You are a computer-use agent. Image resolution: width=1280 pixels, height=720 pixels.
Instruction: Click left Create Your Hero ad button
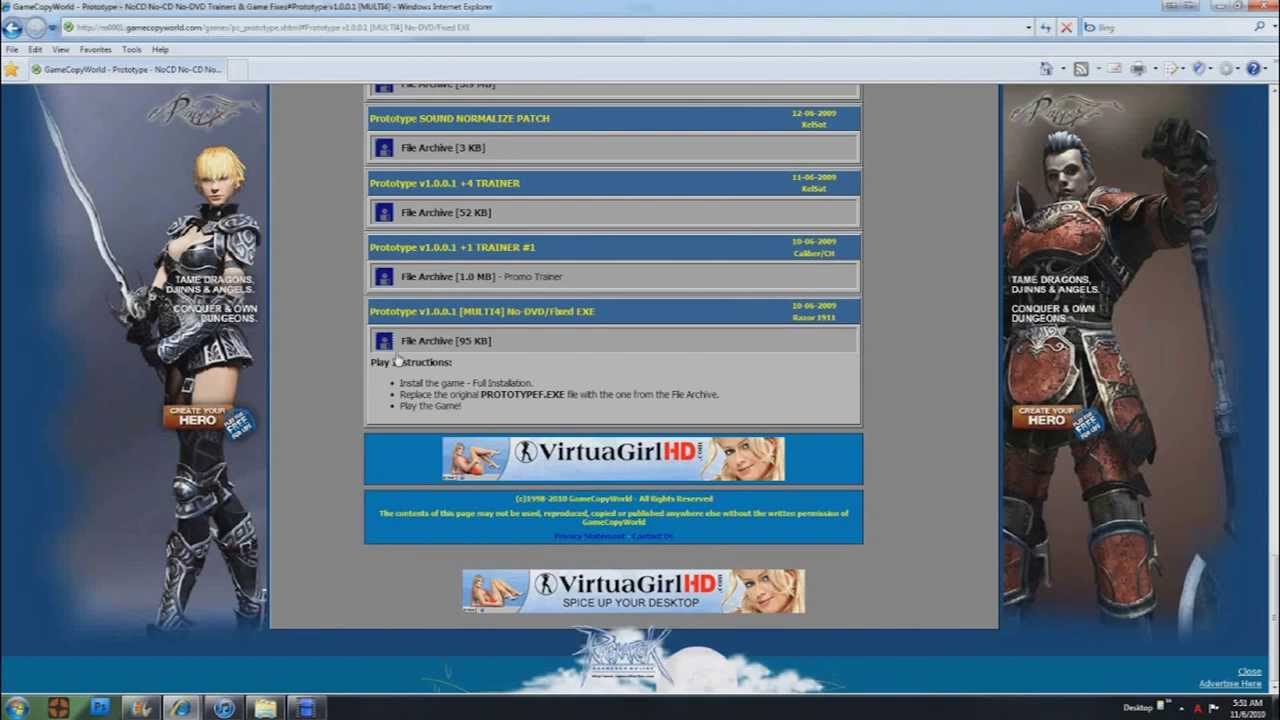click(197, 417)
